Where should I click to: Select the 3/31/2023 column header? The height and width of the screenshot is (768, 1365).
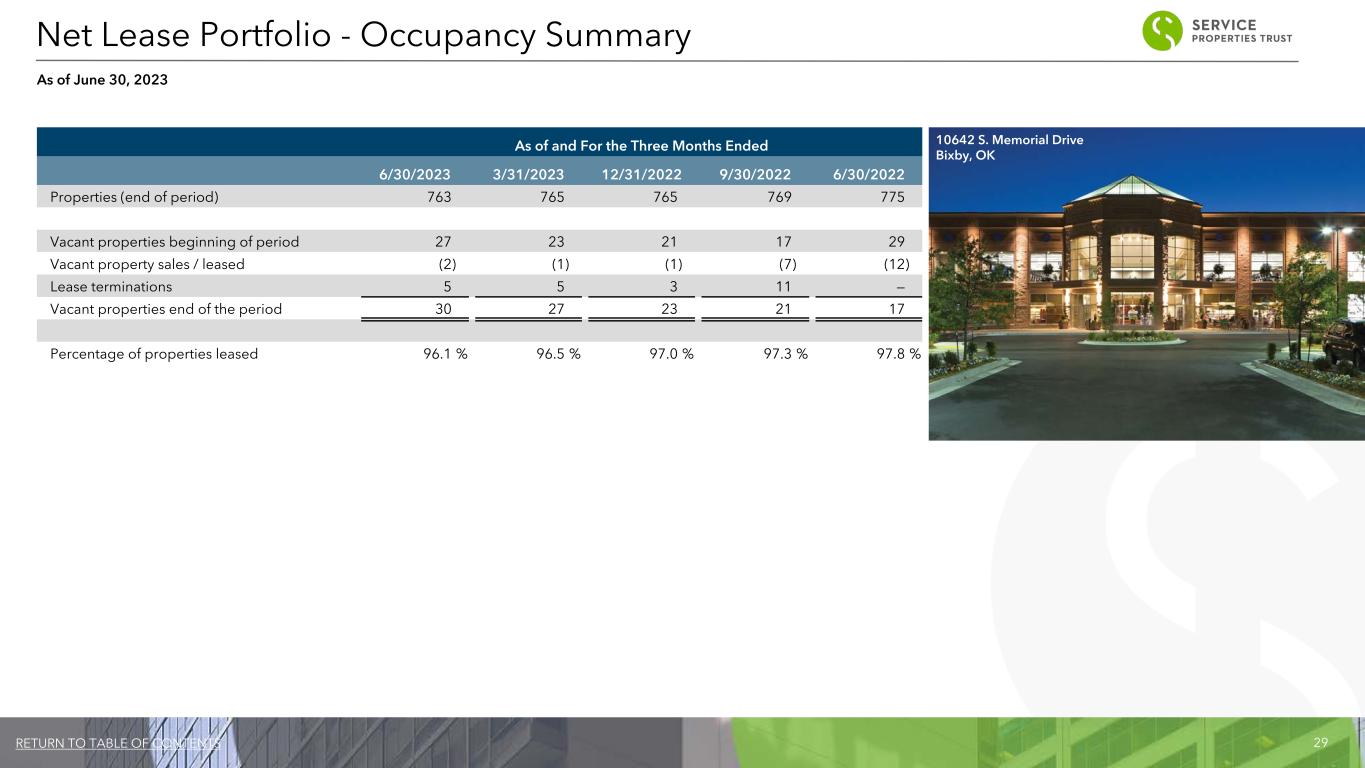528,171
